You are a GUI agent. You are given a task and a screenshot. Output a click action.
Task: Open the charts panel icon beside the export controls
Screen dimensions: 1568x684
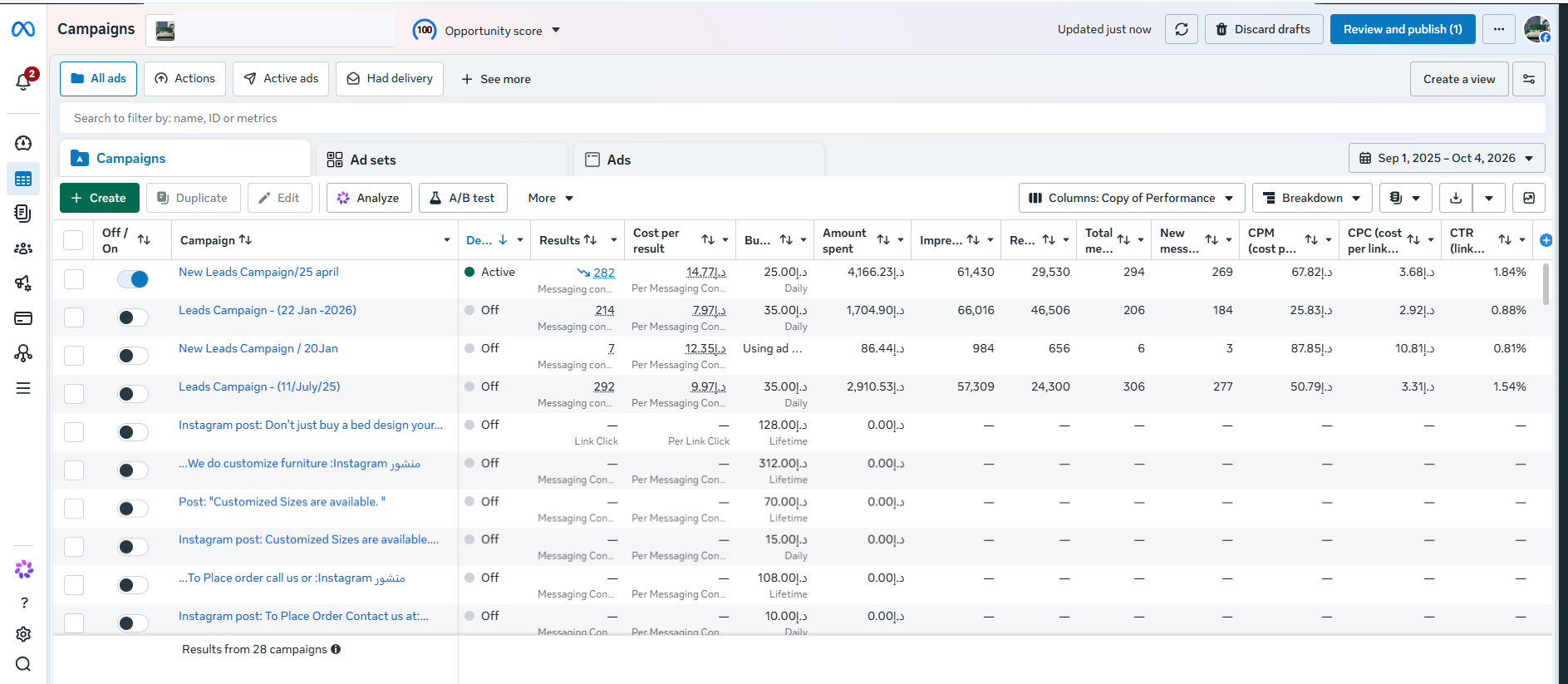pyautogui.click(x=1529, y=198)
